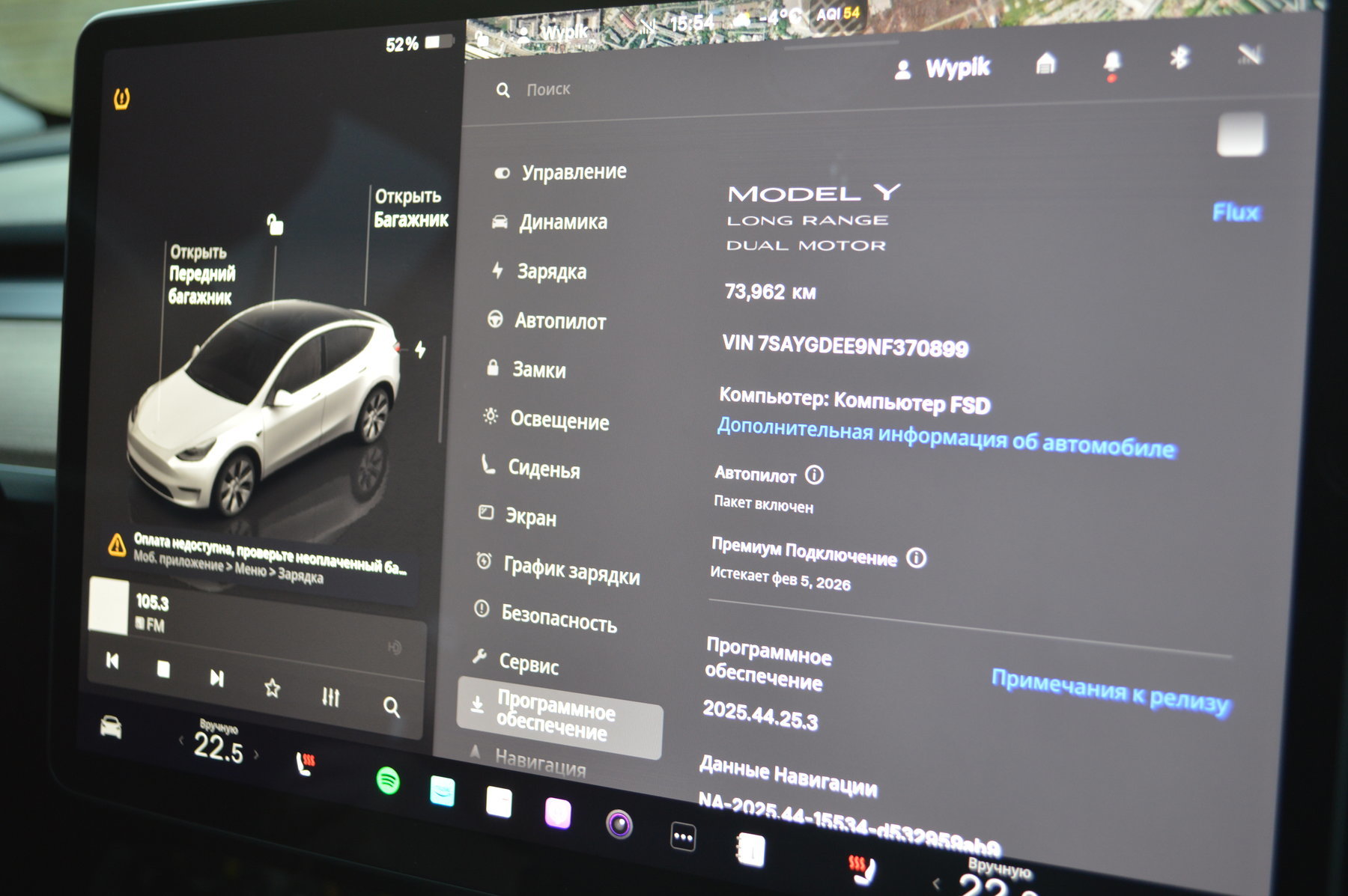Open the Зарядка settings menu
1348x896 pixels.
tap(550, 272)
